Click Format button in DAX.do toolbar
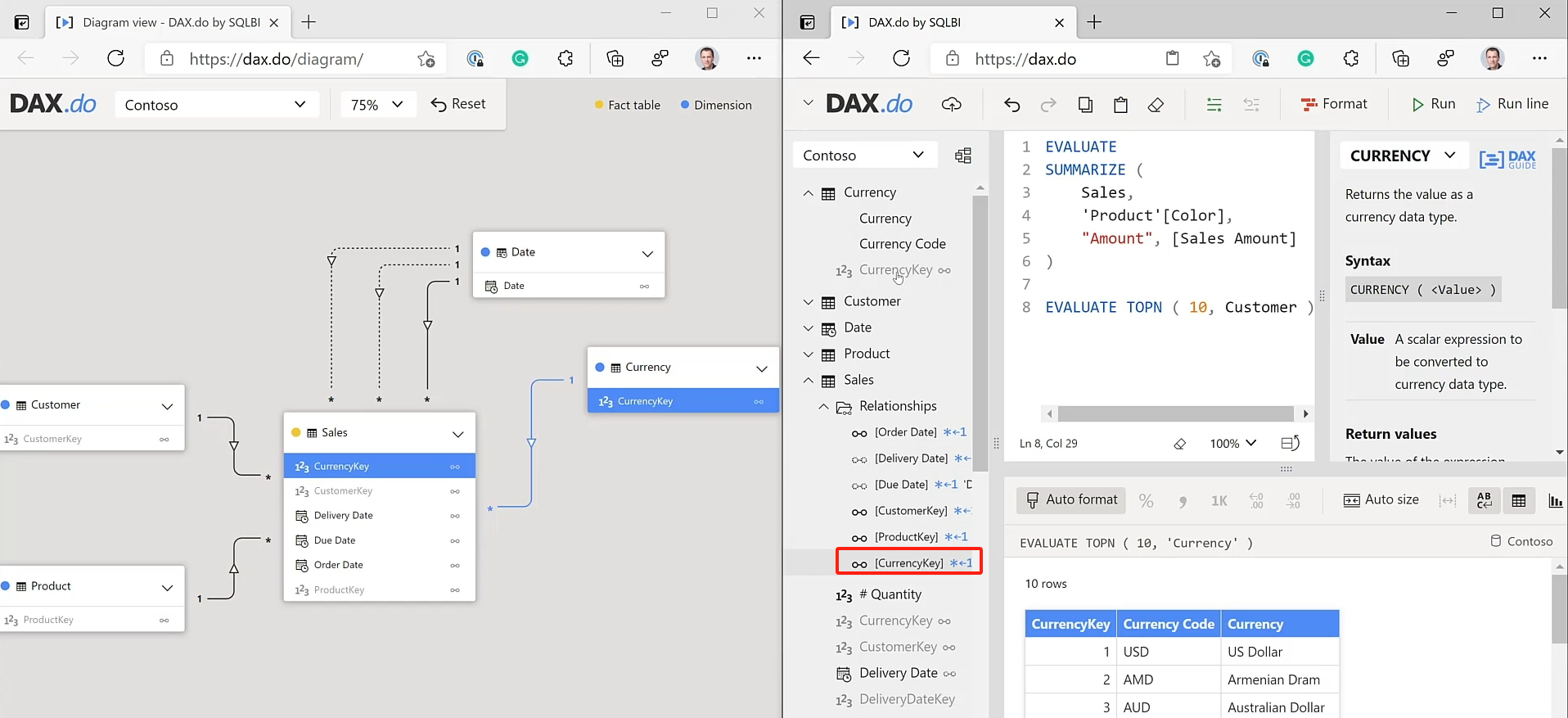Viewport: 1568px width, 718px height. (1334, 104)
